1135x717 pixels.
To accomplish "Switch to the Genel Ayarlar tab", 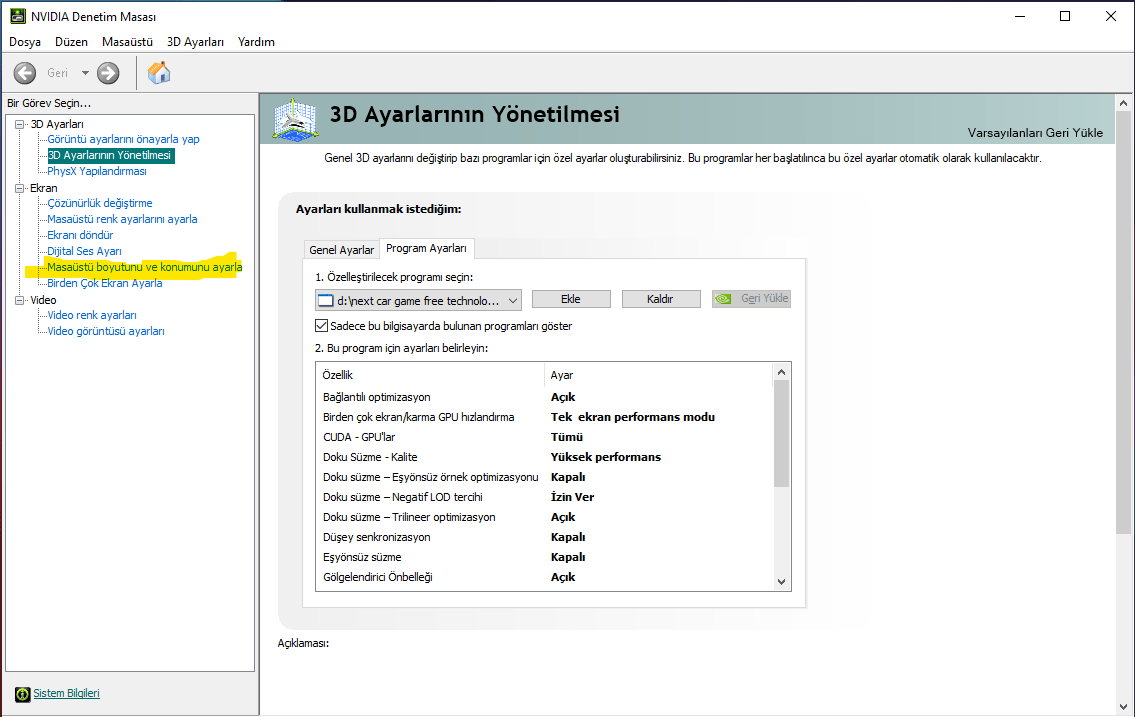I will coord(342,250).
